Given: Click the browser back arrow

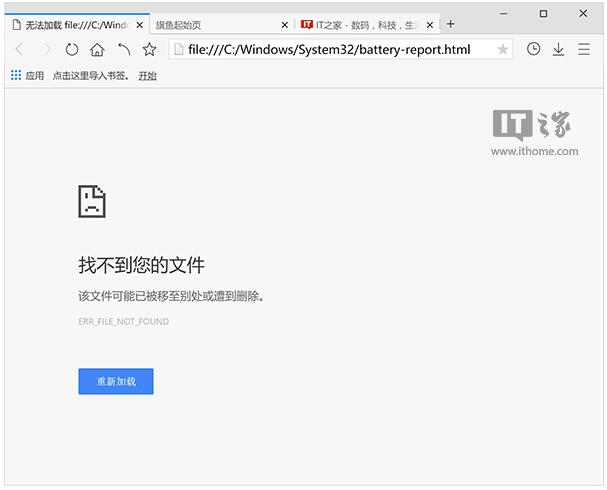Looking at the screenshot, I should [19, 49].
